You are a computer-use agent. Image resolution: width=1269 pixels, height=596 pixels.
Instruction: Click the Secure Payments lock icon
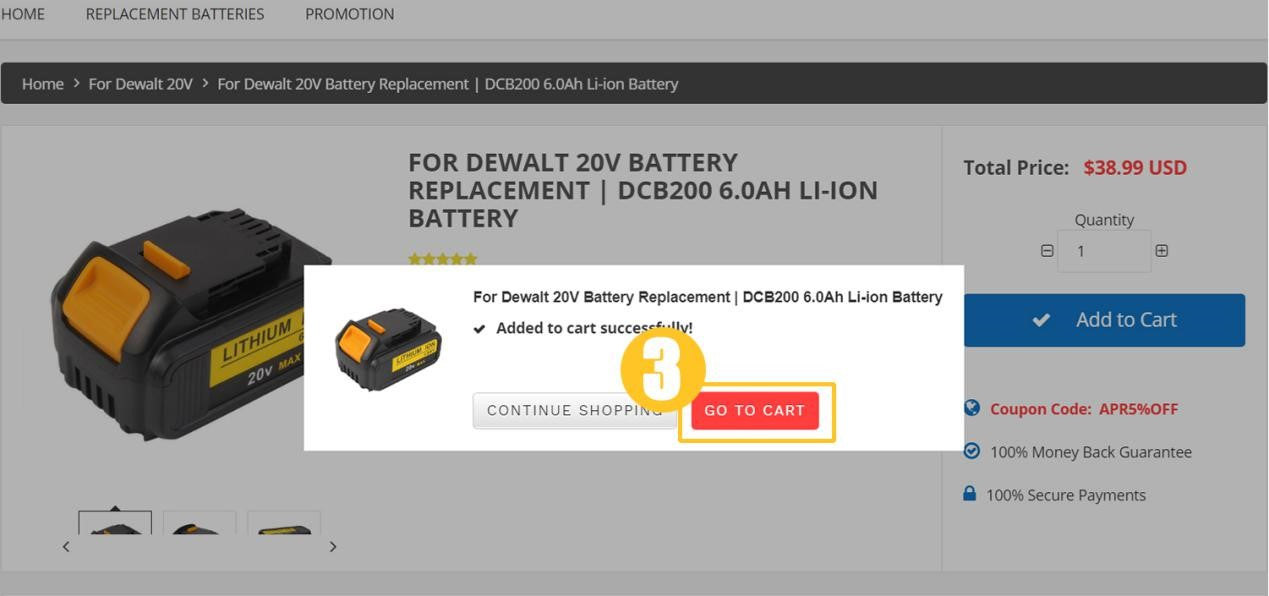[x=969, y=494]
